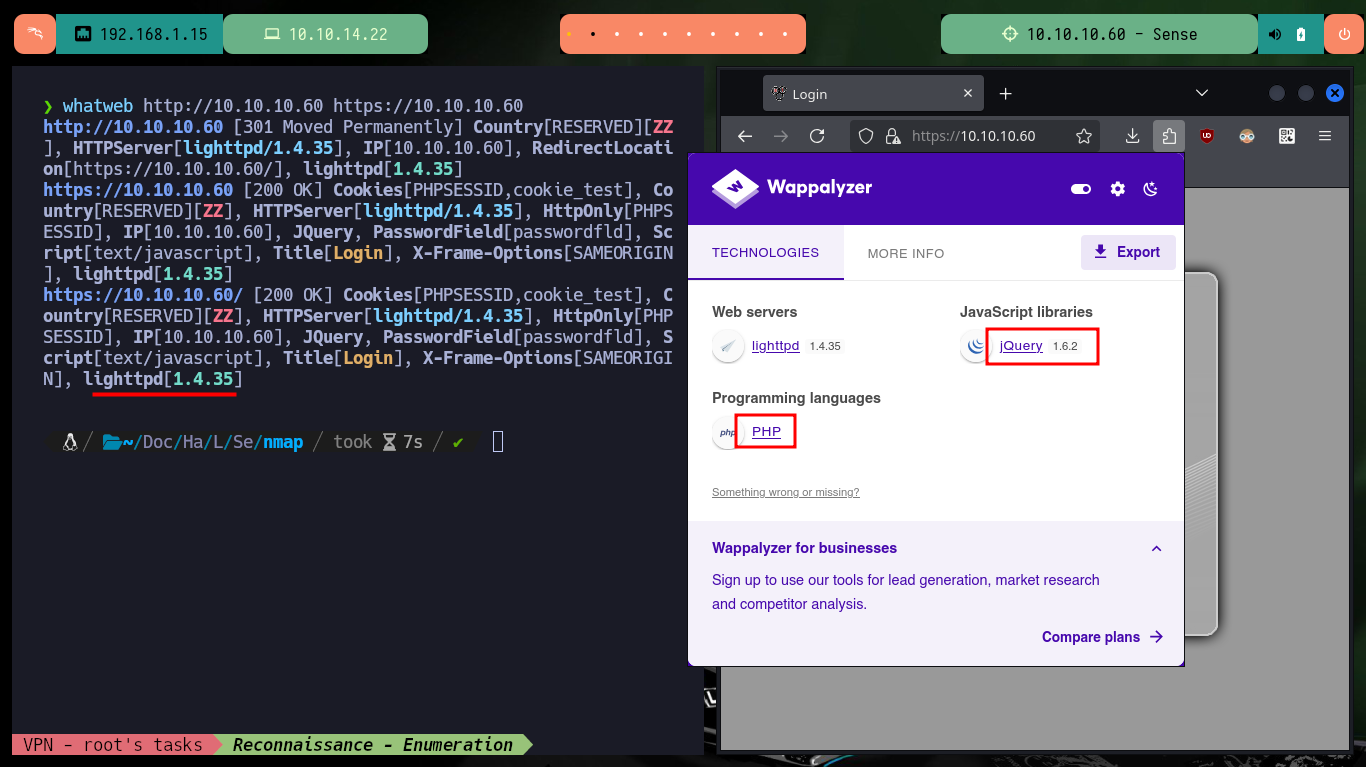Viewport: 1366px width, 767px height.
Task: Expand the list all tabs chevron
Action: (1202, 93)
